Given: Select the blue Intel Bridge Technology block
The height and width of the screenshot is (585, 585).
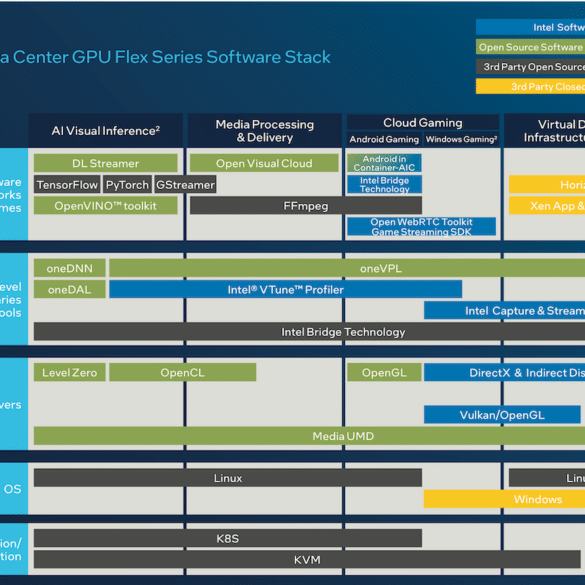Looking at the screenshot, I should [384, 184].
